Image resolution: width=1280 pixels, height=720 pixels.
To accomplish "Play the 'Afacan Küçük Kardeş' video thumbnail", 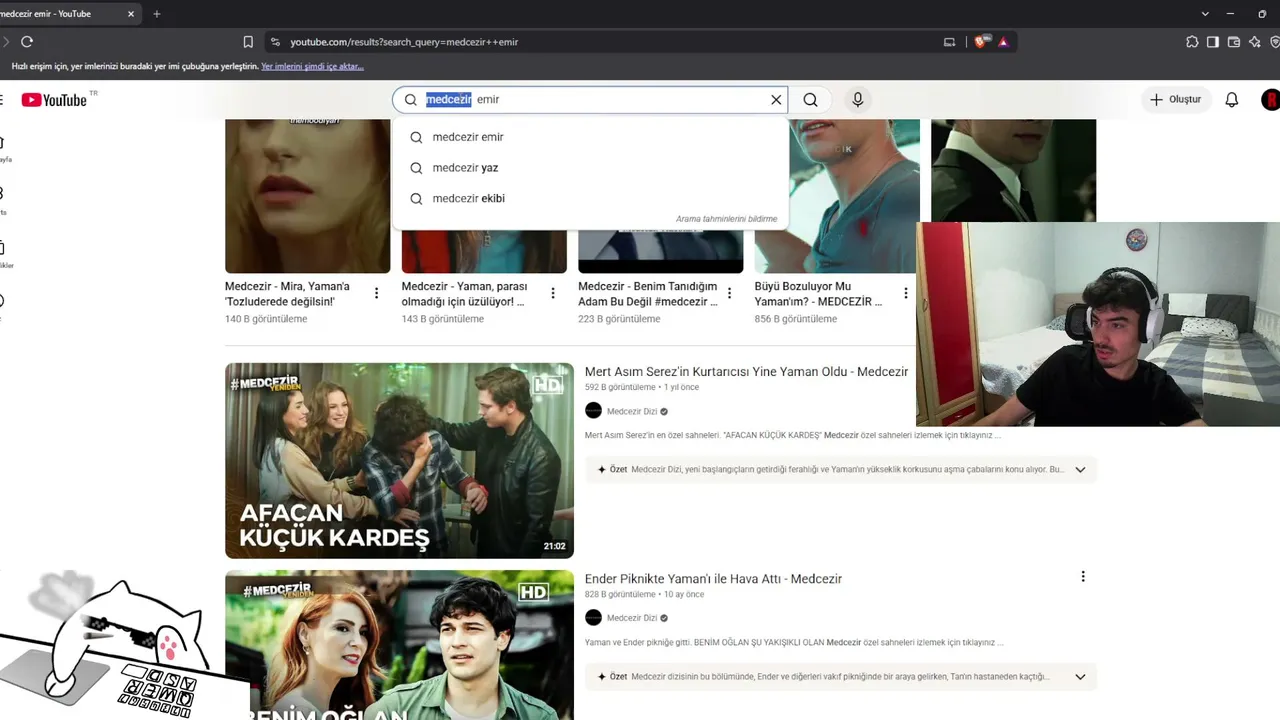I will click(399, 460).
